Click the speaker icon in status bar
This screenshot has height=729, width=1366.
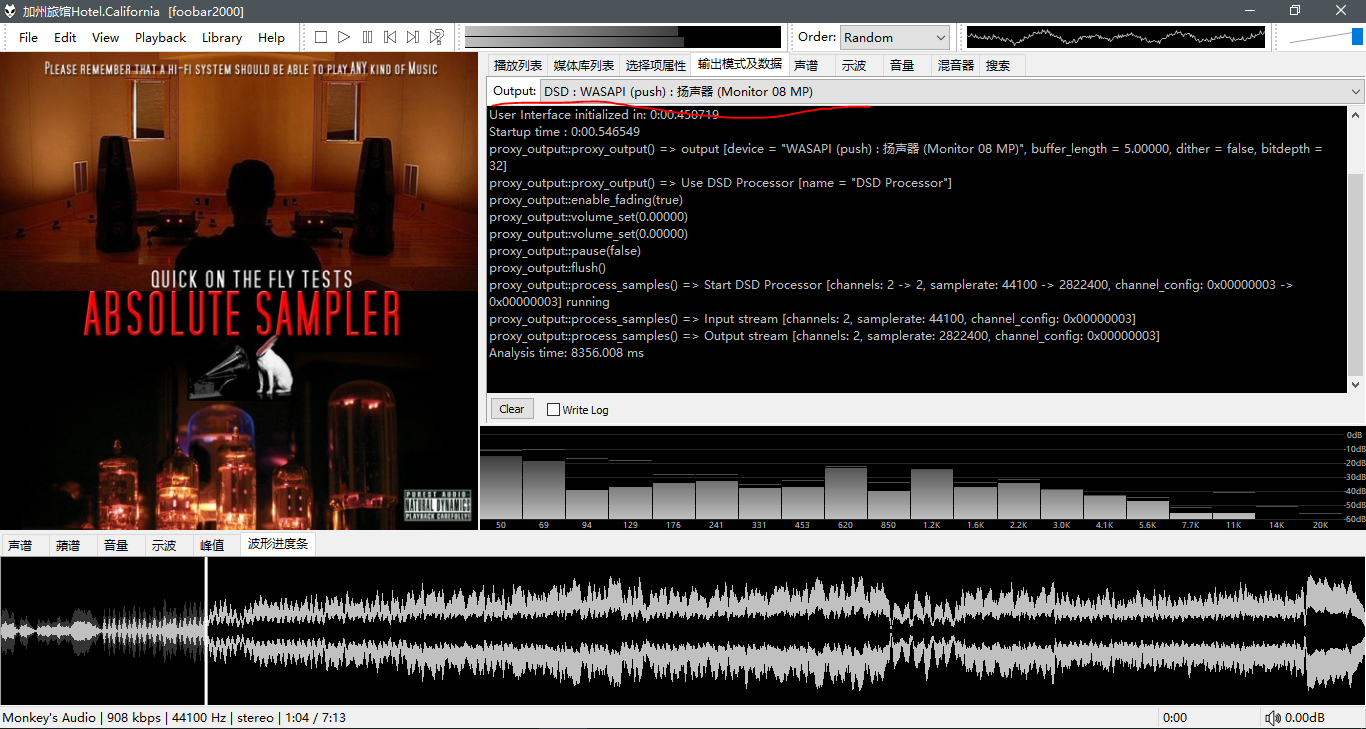click(1272, 718)
